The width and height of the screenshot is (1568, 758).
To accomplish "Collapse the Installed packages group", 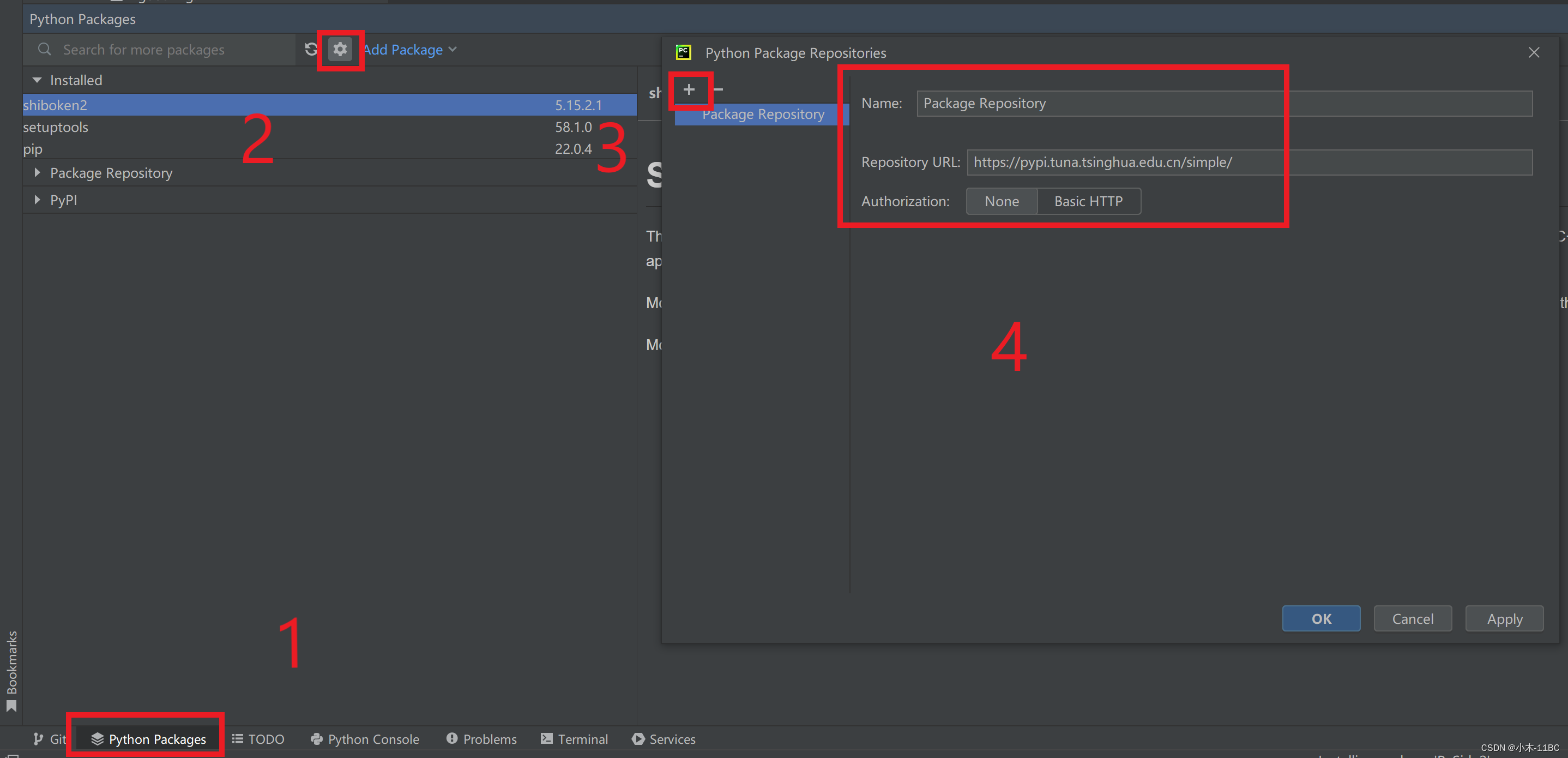I will point(37,80).
